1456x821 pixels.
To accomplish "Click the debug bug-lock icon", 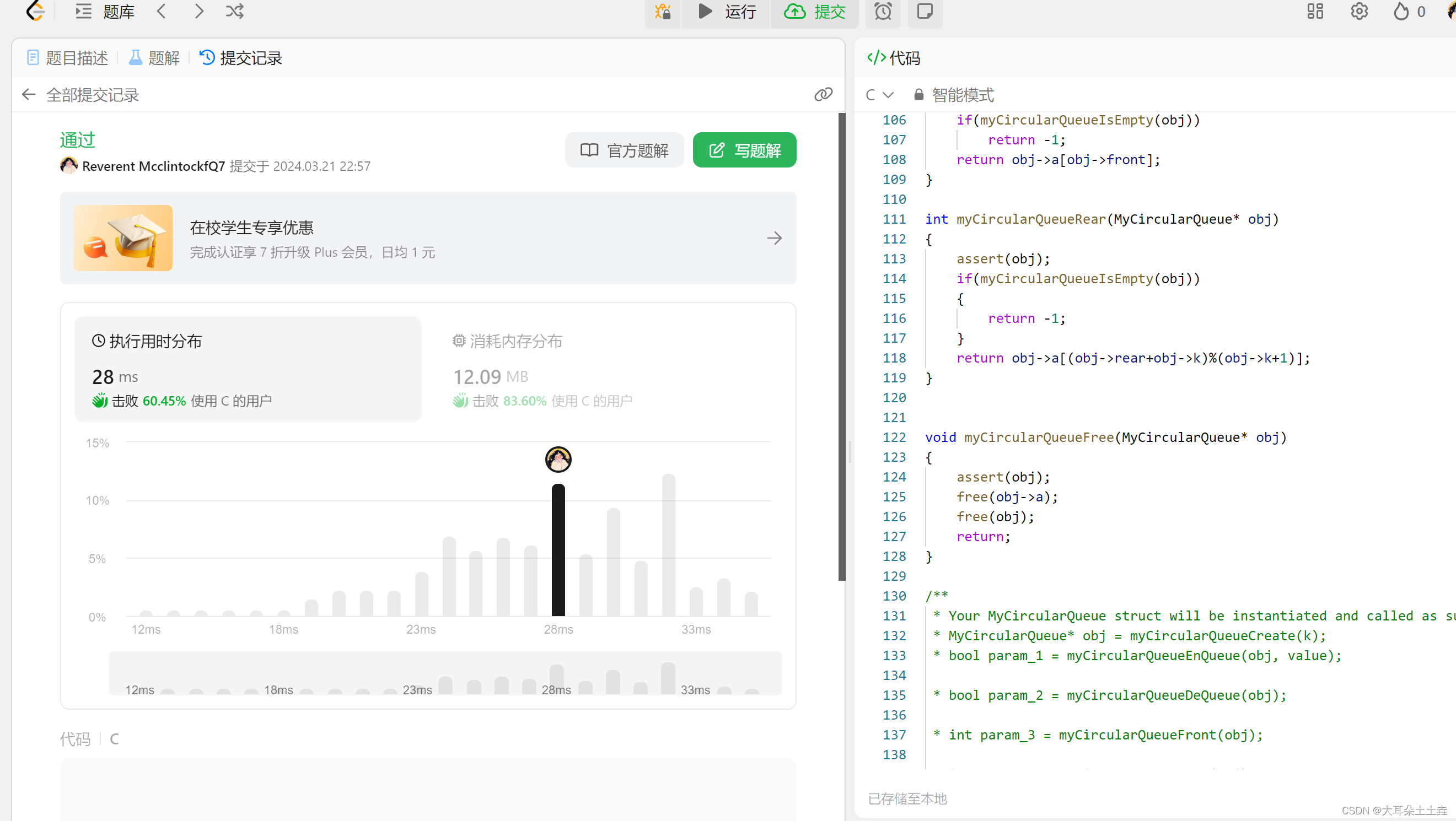I will tap(663, 12).
